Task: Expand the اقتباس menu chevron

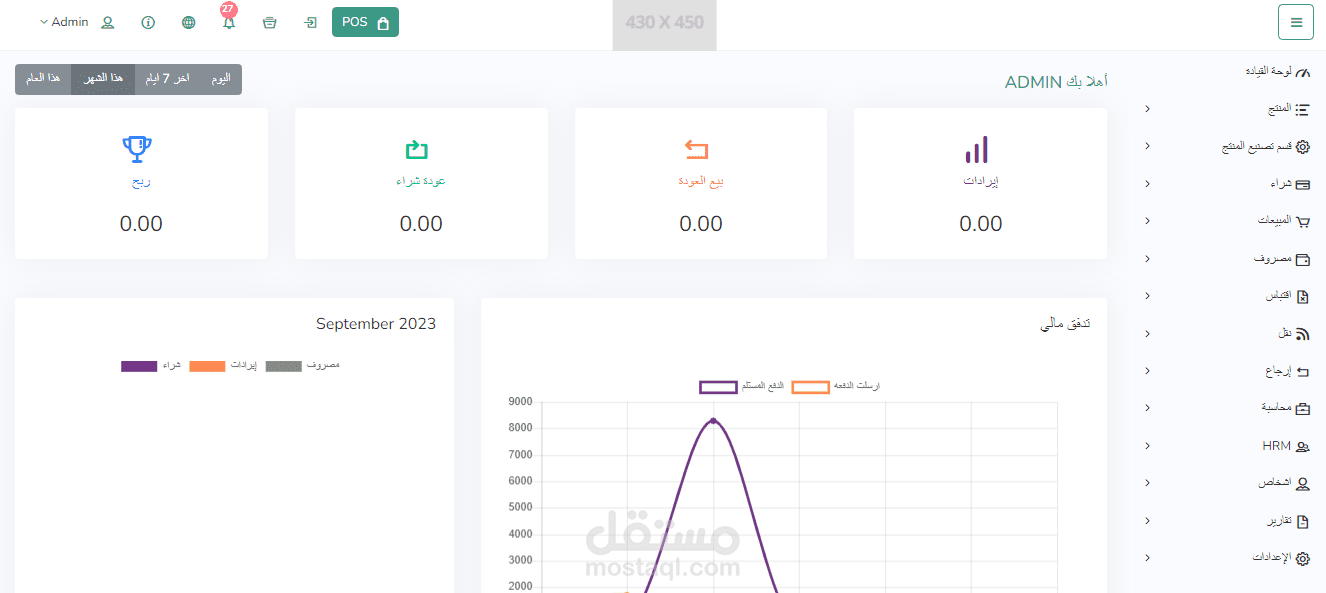Action: (1147, 296)
